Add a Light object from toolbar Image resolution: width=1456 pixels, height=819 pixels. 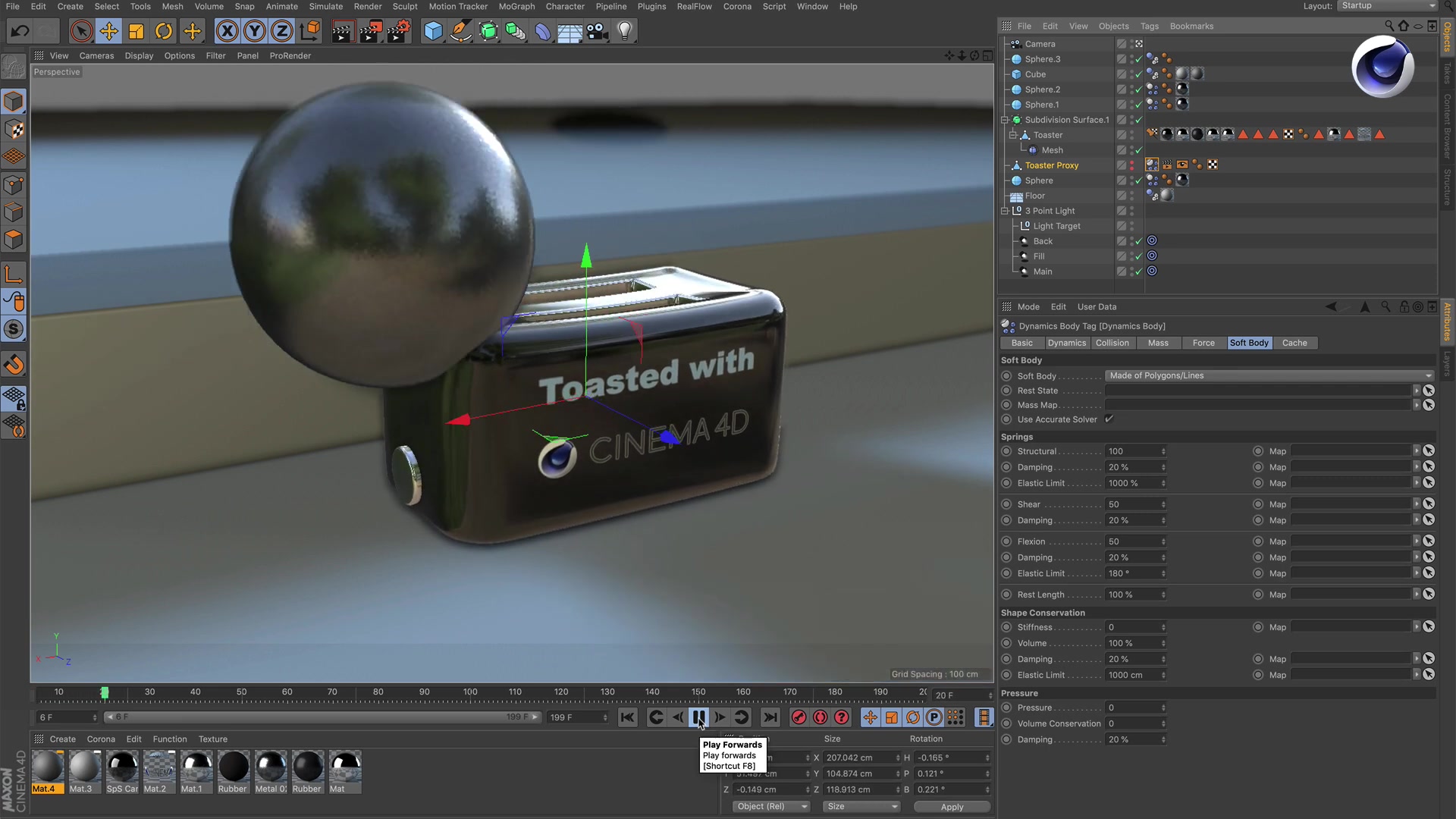click(625, 31)
